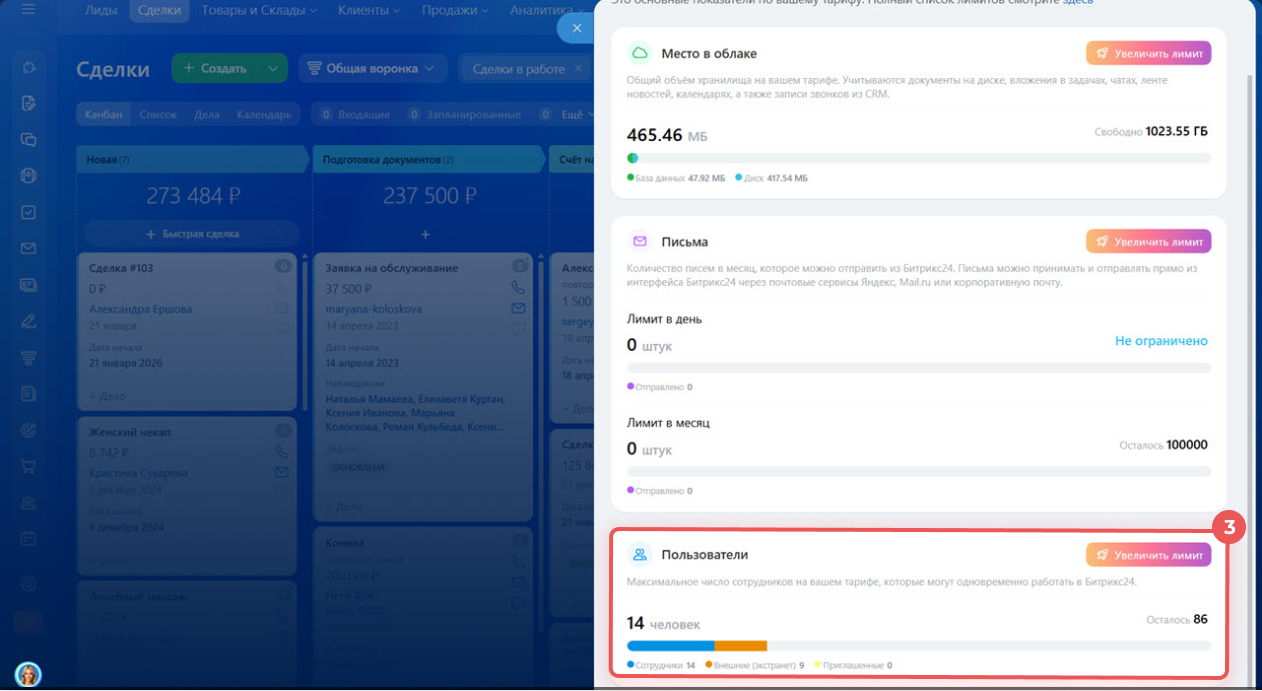Expand the Товары и Склады menu

(x=259, y=11)
